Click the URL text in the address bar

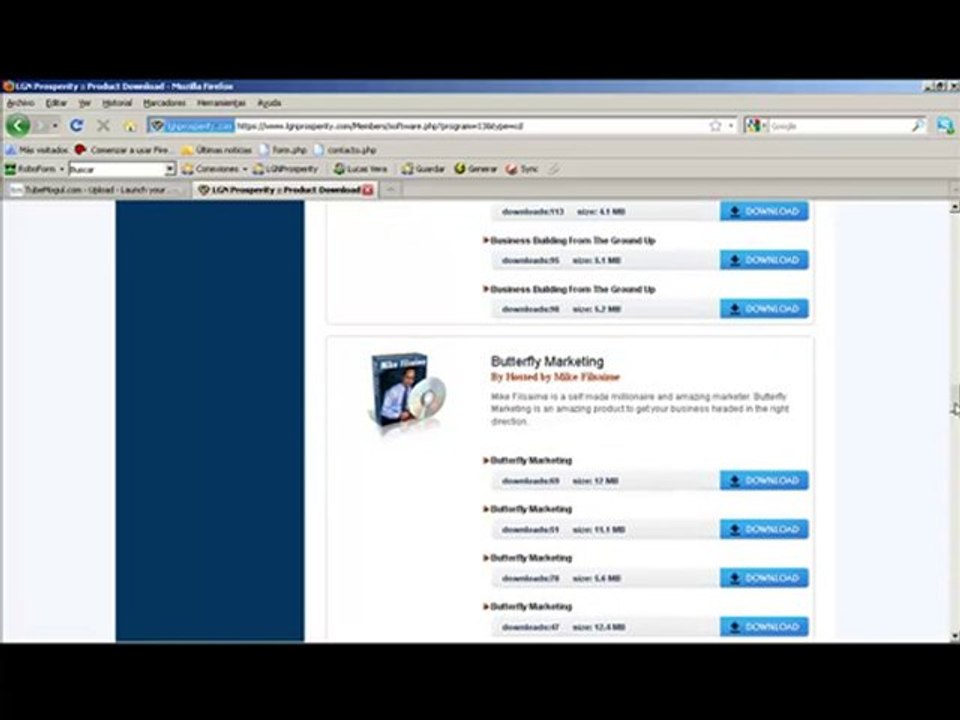pos(380,126)
